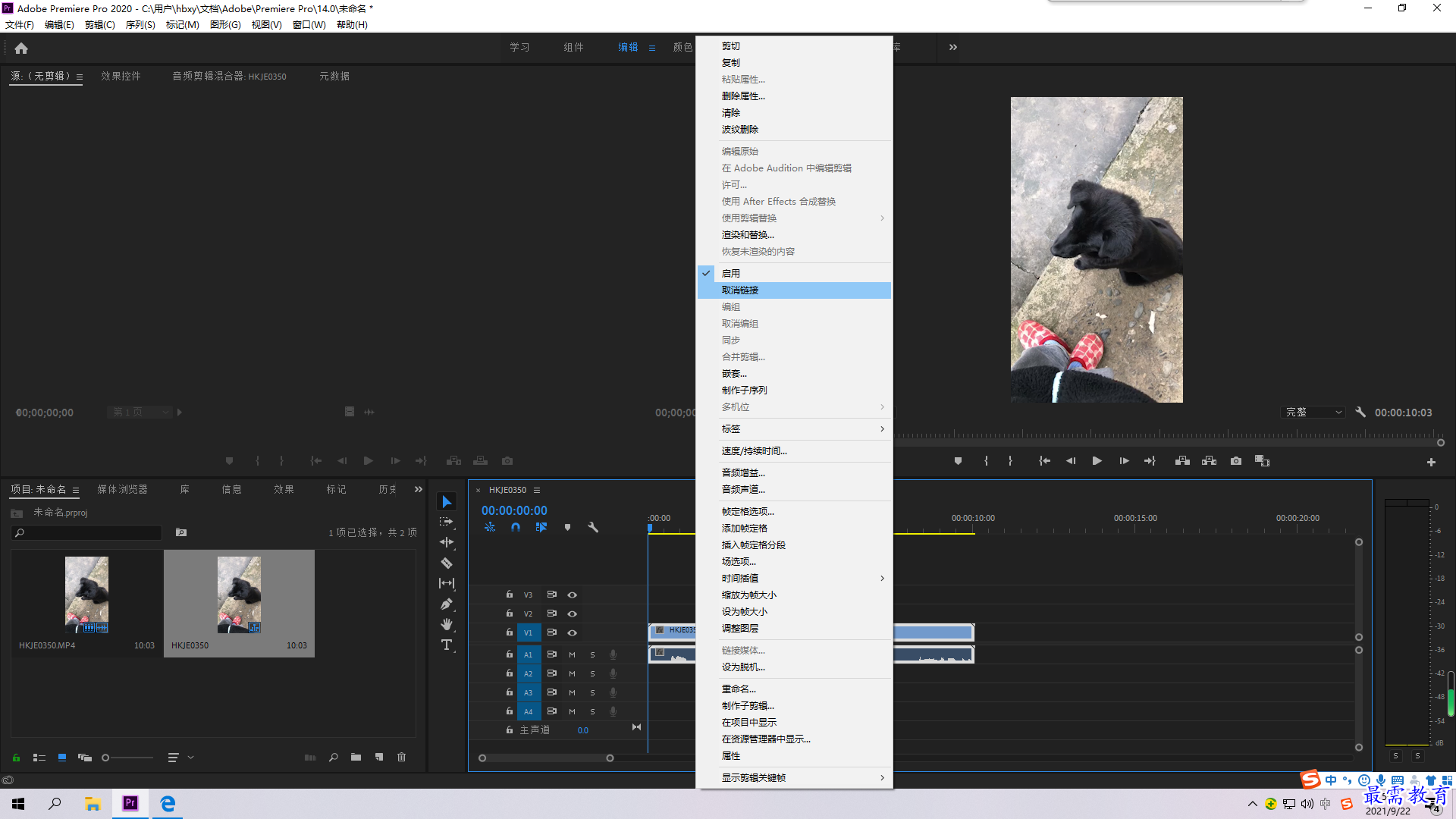Click find icon in project panel footer
The height and width of the screenshot is (819, 1456).
[x=333, y=757]
